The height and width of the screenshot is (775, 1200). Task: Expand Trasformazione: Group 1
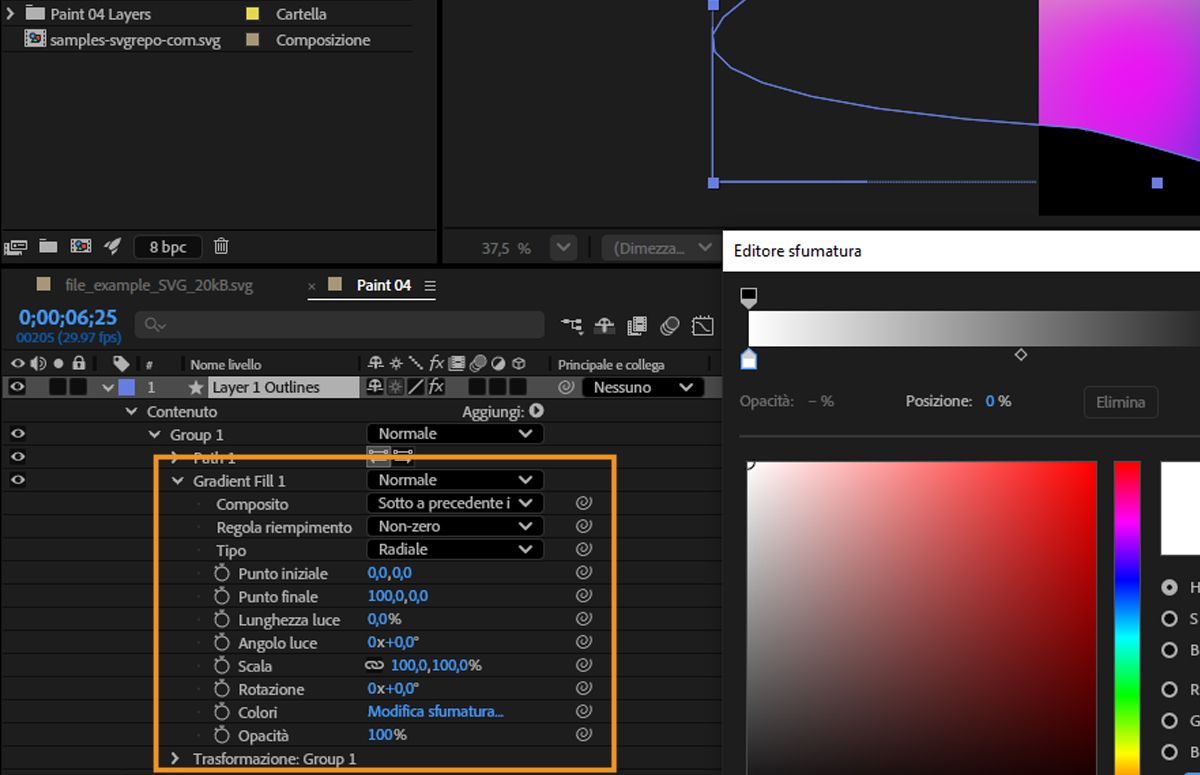click(x=175, y=759)
